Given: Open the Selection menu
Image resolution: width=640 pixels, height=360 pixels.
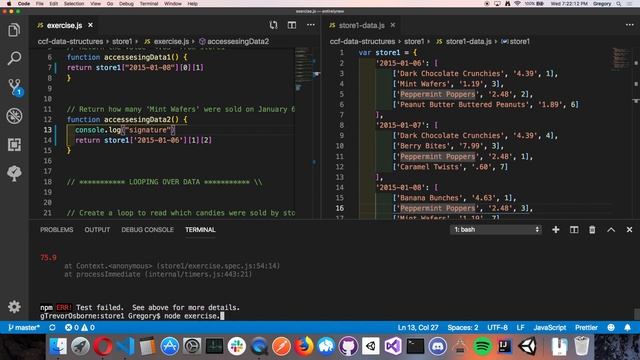Looking at the screenshot, I should (74, 3).
